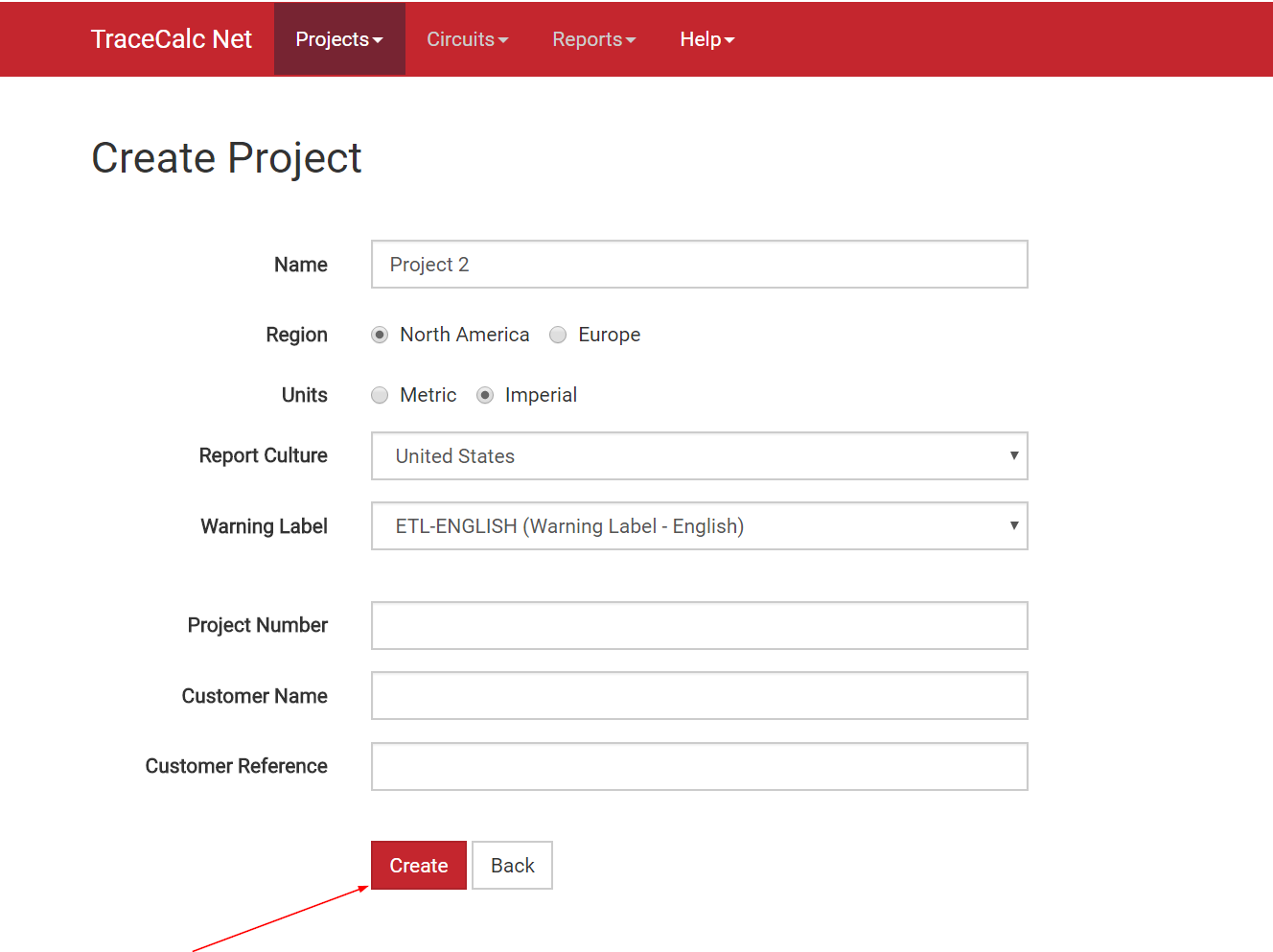Open the Reports menu in navbar
The image size is (1273, 952).
point(593,39)
